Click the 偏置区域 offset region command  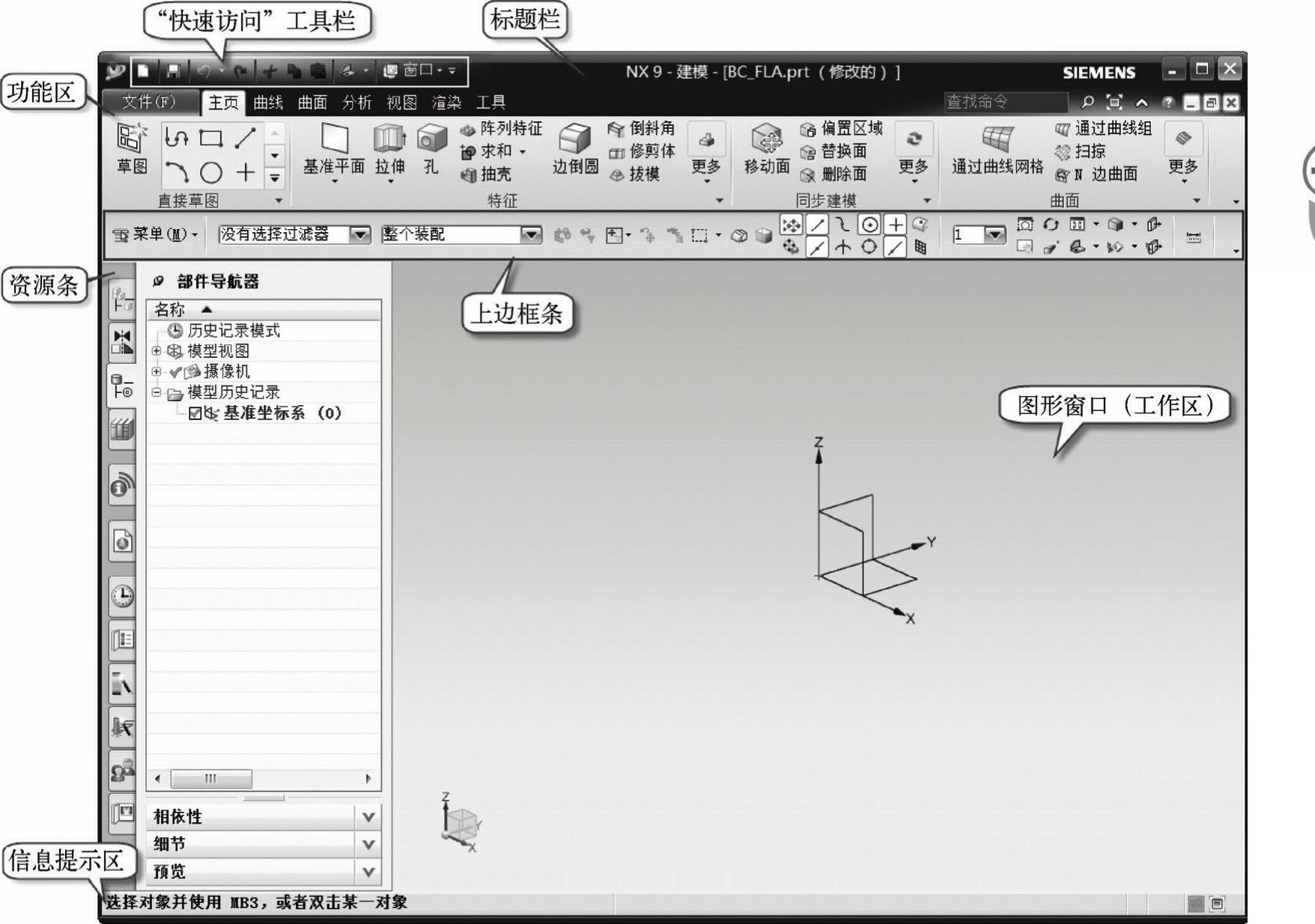tap(841, 129)
